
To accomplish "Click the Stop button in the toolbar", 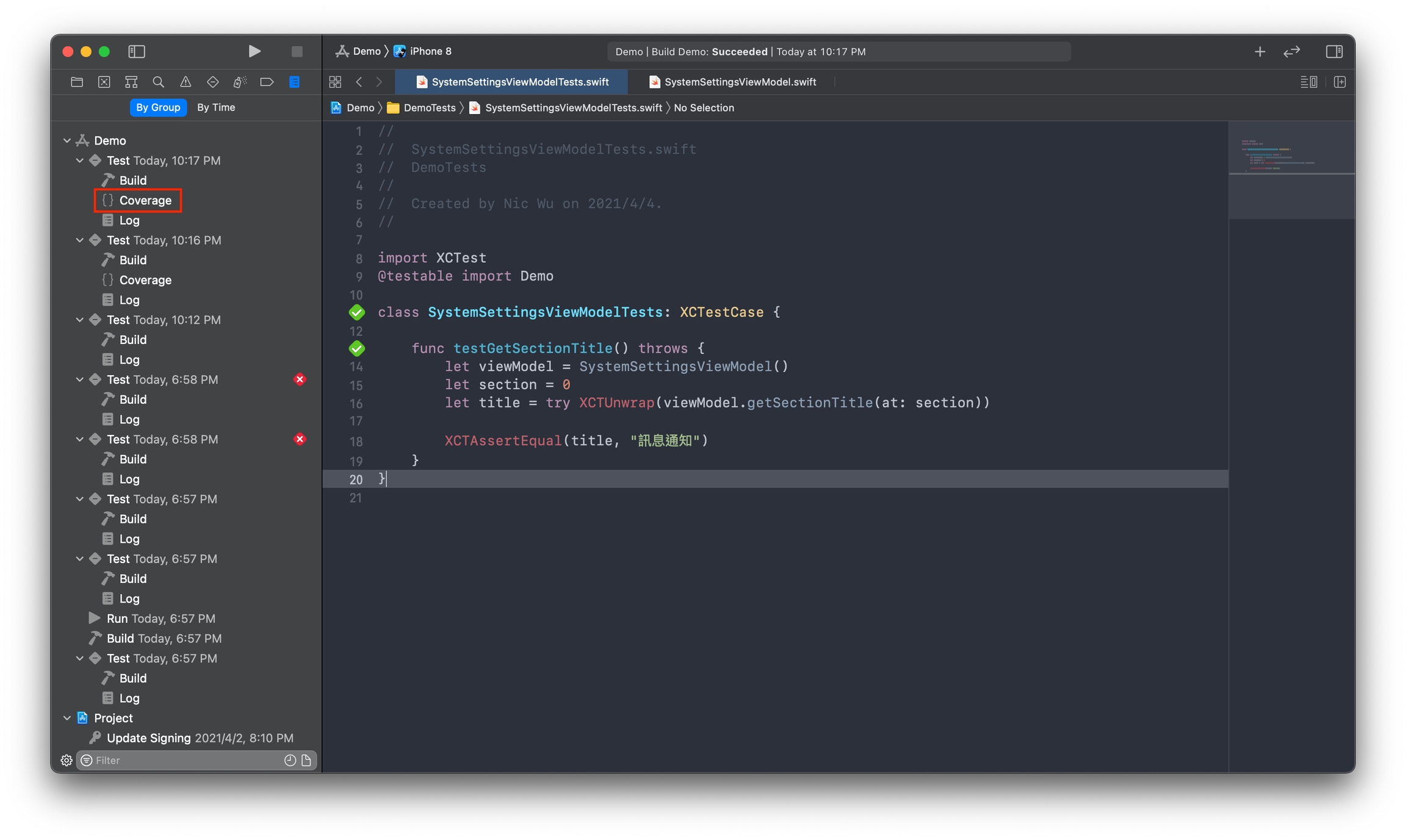I will click(297, 51).
